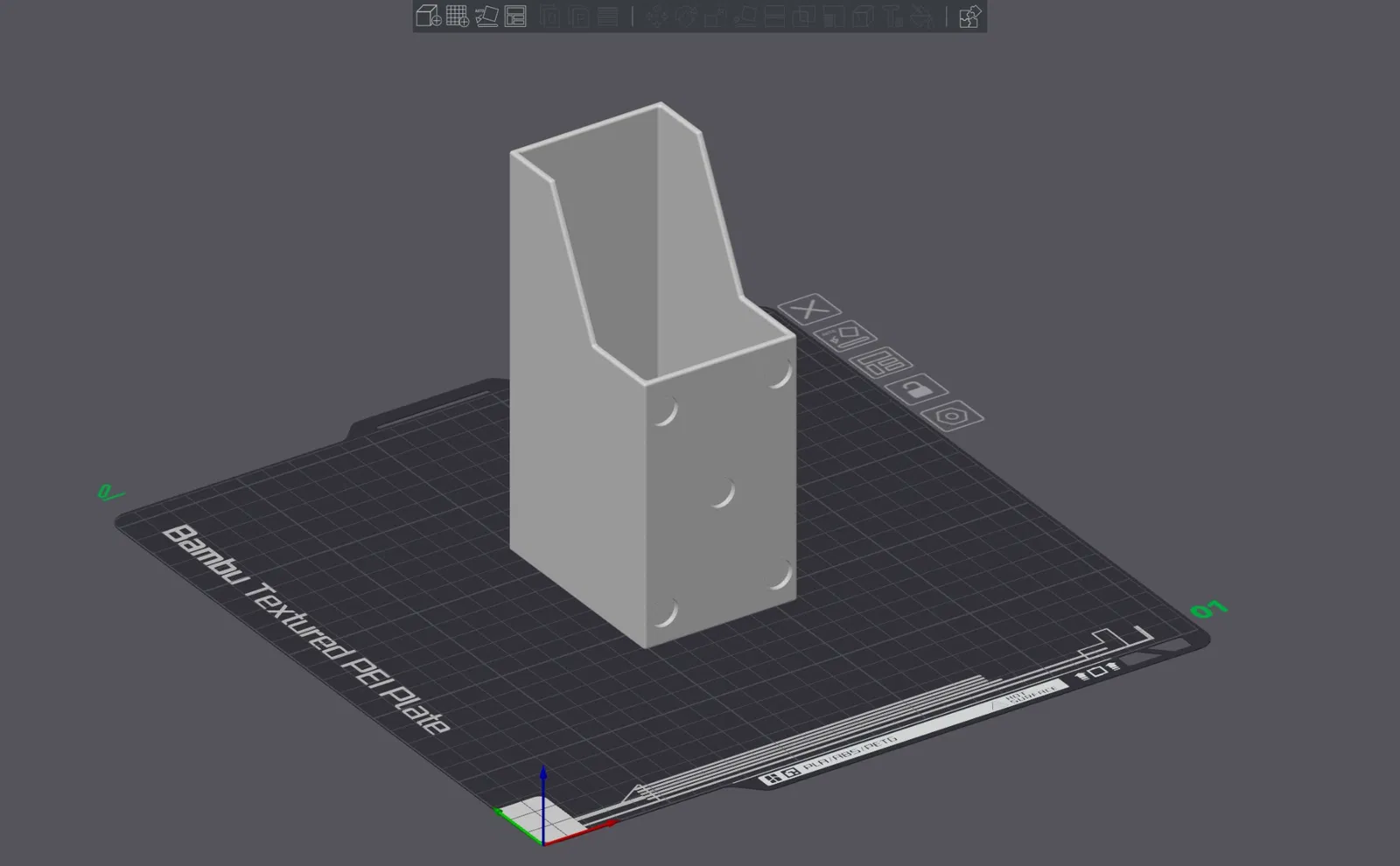1400x866 pixels.
Task: Select the Split to Parts tool
Action: (x=578, y=17)
